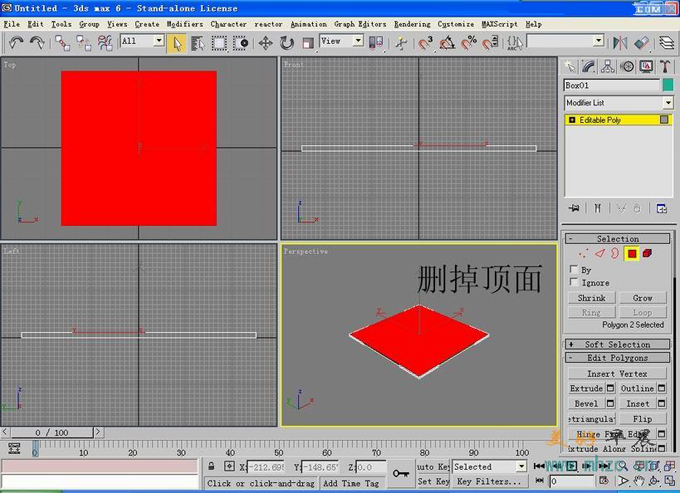Screen dimensions: 680x493
Task: Activate the Select and Rotate tool
Action: [287, 42]
